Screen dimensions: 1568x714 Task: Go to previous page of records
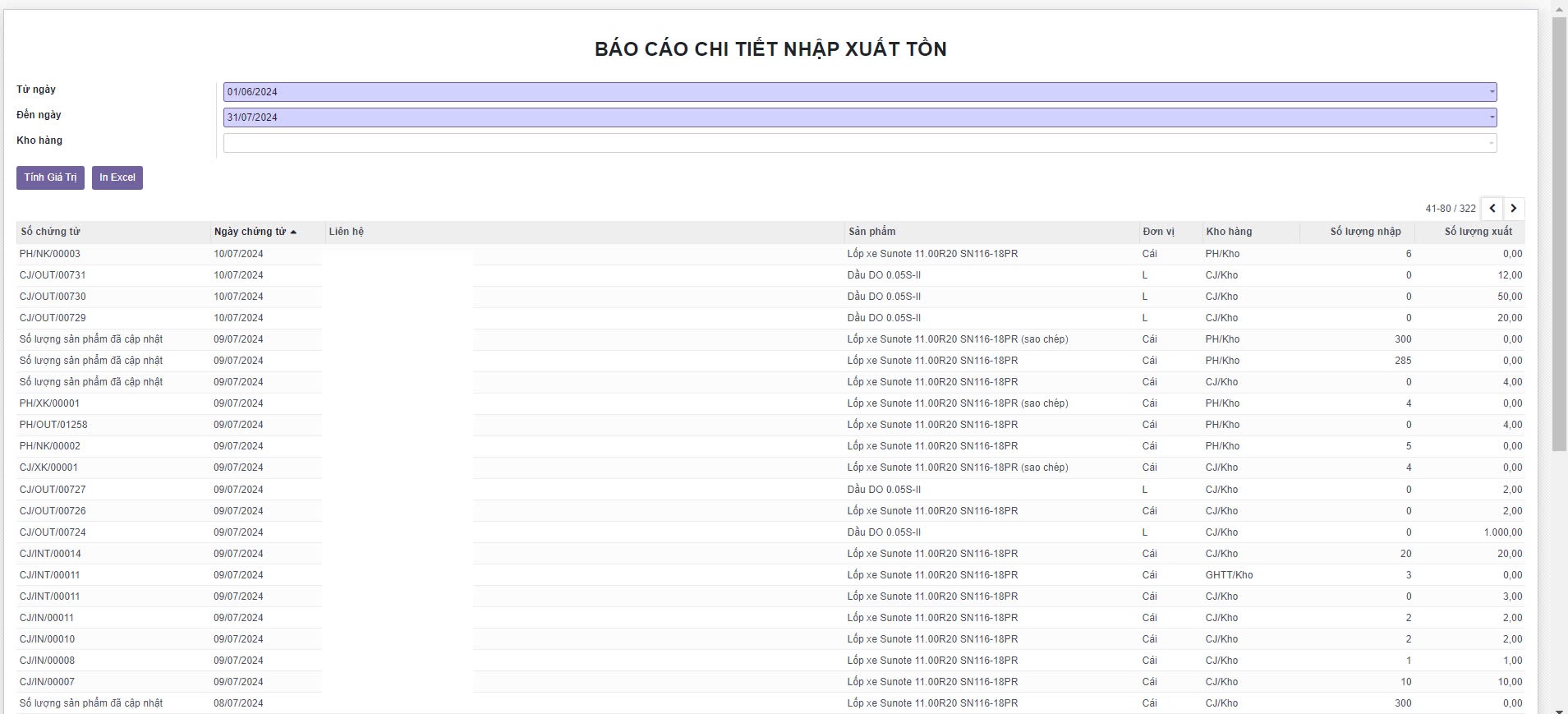[1492, 209]
